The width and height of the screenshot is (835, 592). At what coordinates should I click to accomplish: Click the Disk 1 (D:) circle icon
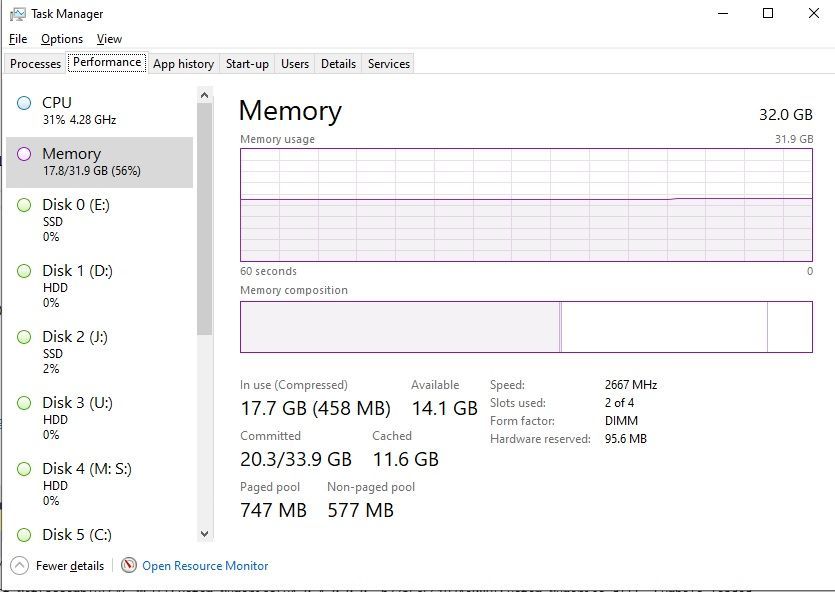24,271
